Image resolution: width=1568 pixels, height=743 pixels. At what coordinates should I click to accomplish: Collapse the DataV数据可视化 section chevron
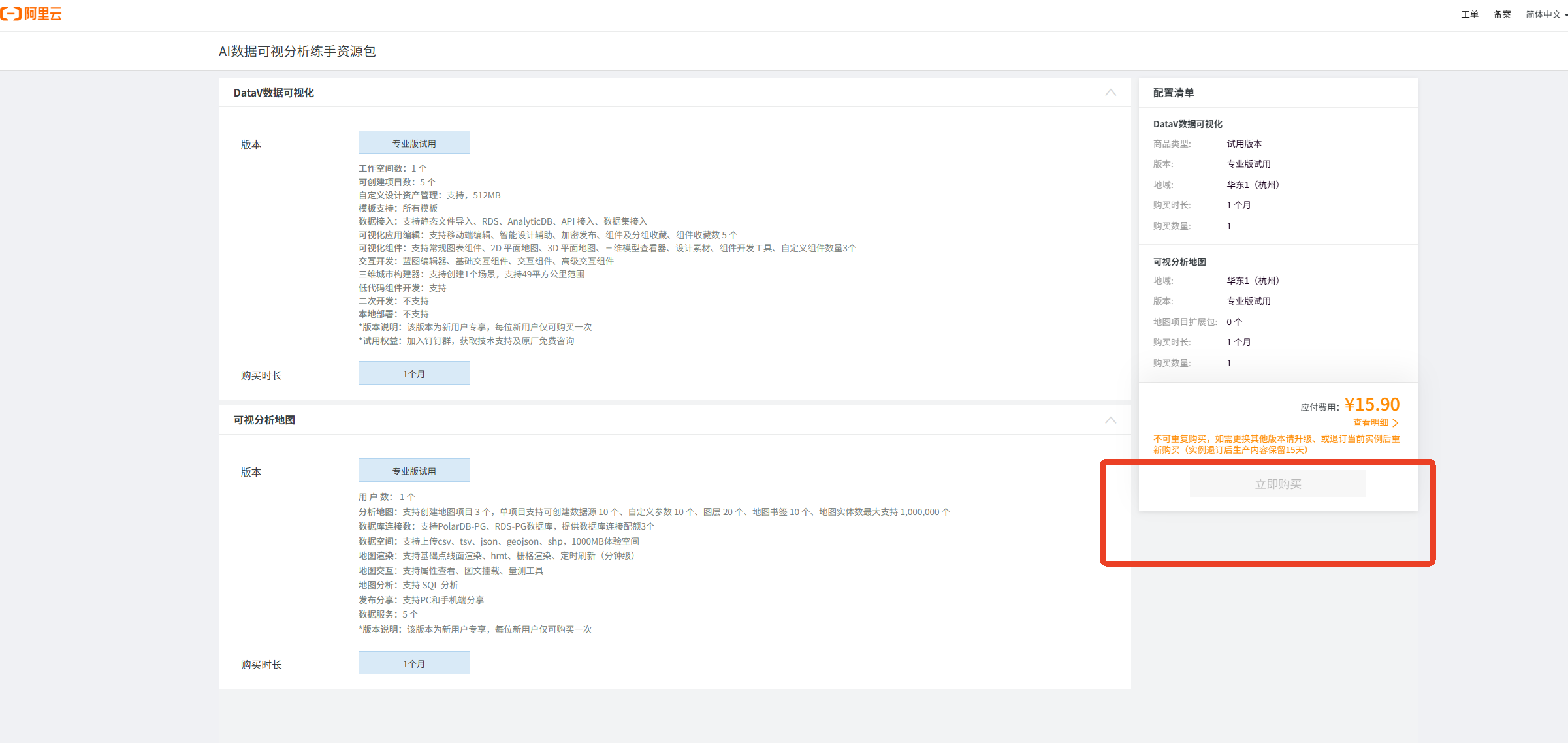pos(1110,93)
